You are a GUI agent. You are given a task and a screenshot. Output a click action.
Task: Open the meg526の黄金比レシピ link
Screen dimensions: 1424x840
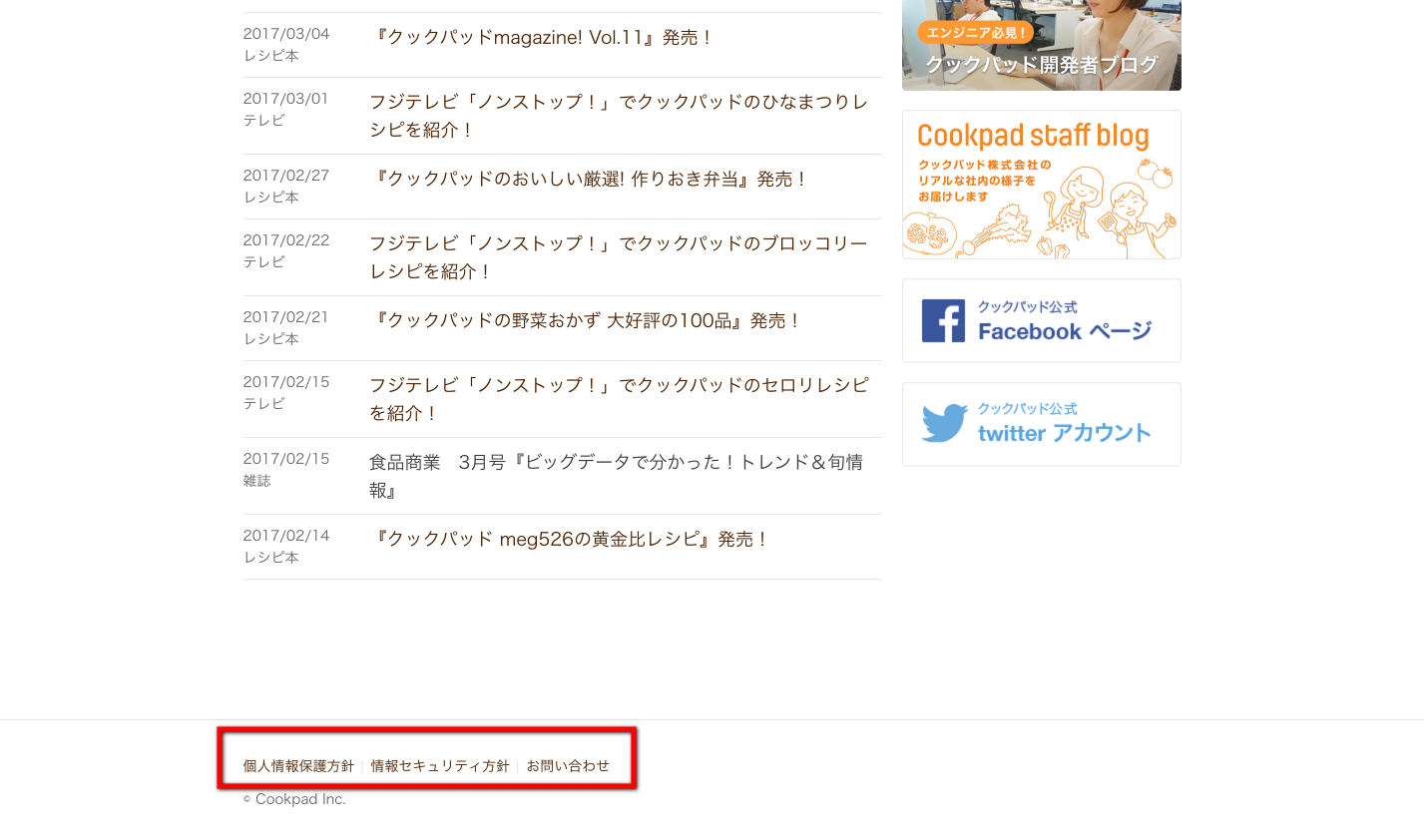click(x=568, y=540)
